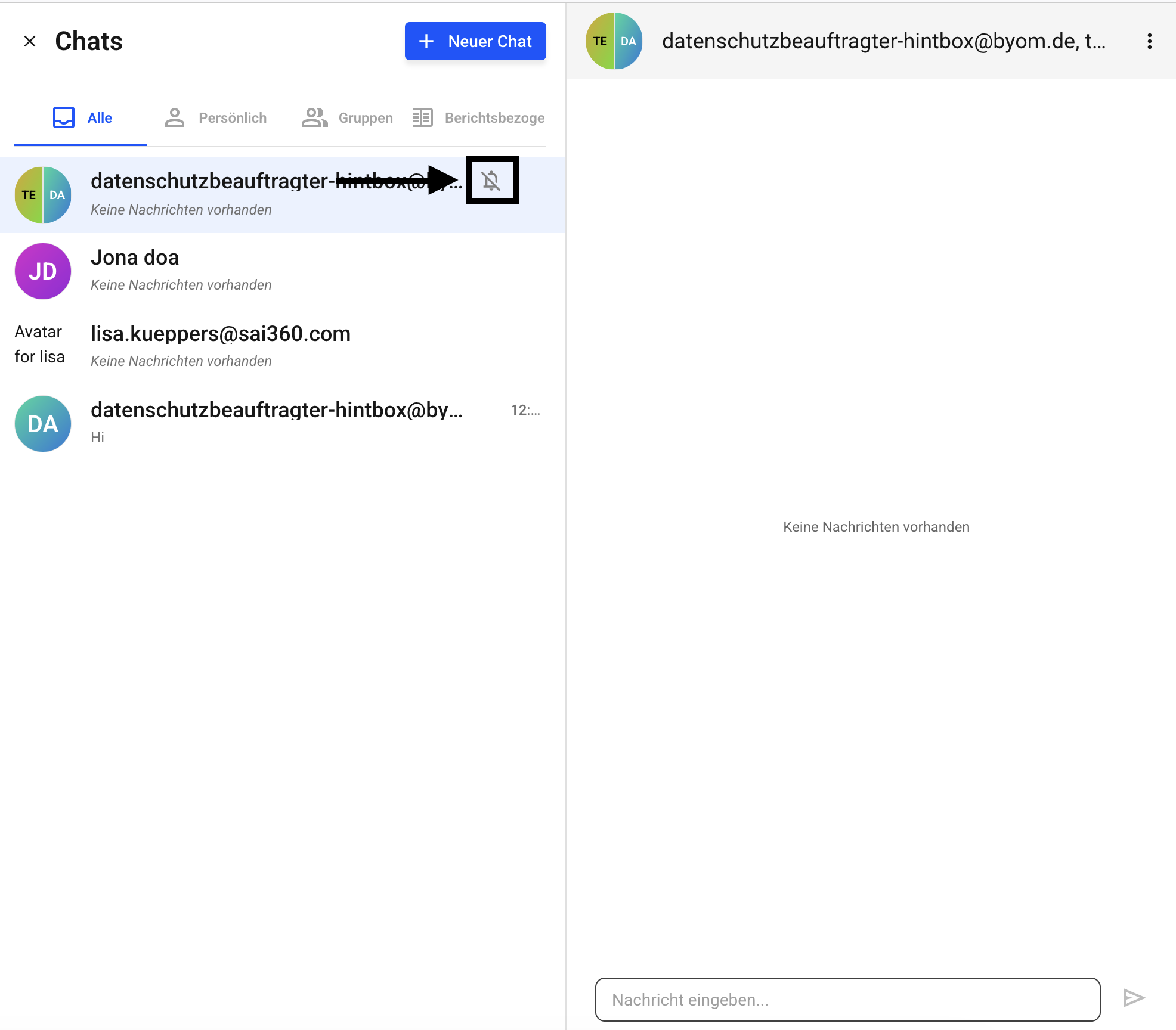Toggle muted notifications bell icon
Viewport: 1176px width, 1030px height.
click(491, 180)
